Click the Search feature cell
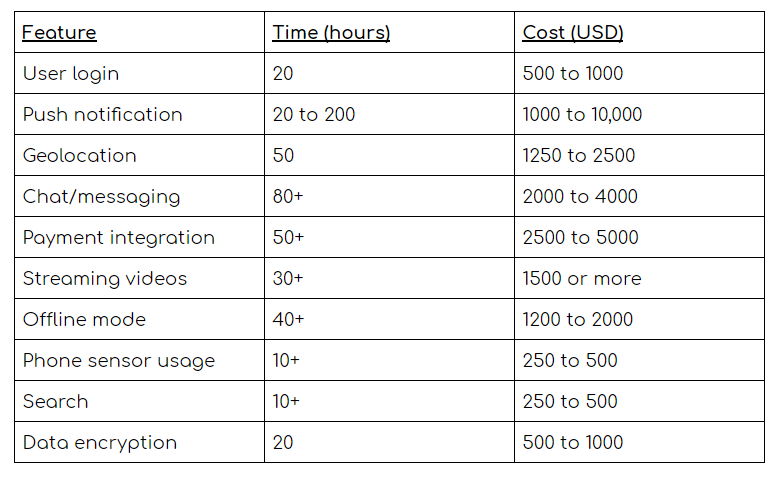 click(x=56, y=402)
